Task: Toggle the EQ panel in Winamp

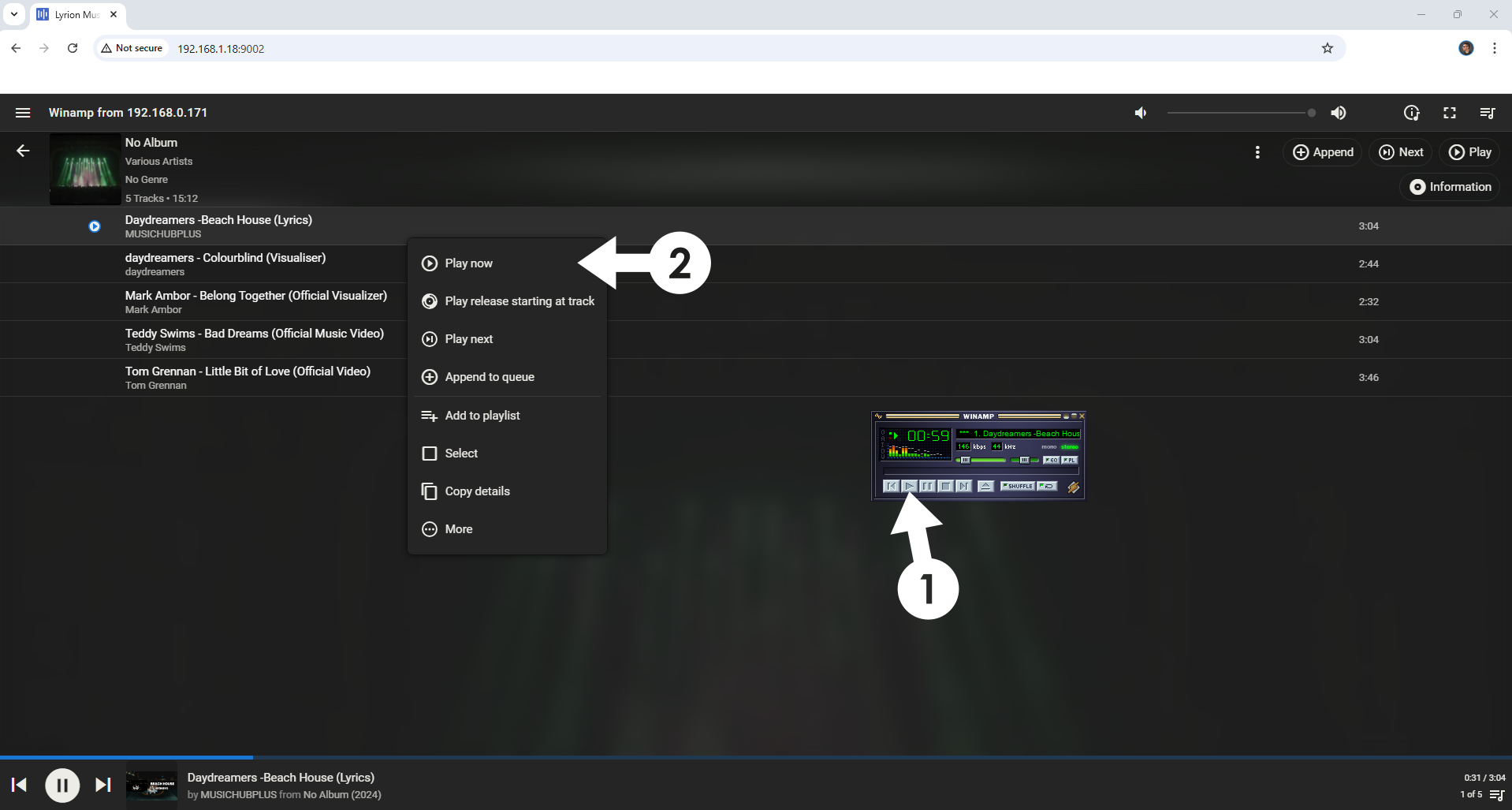Action: 1052,461
